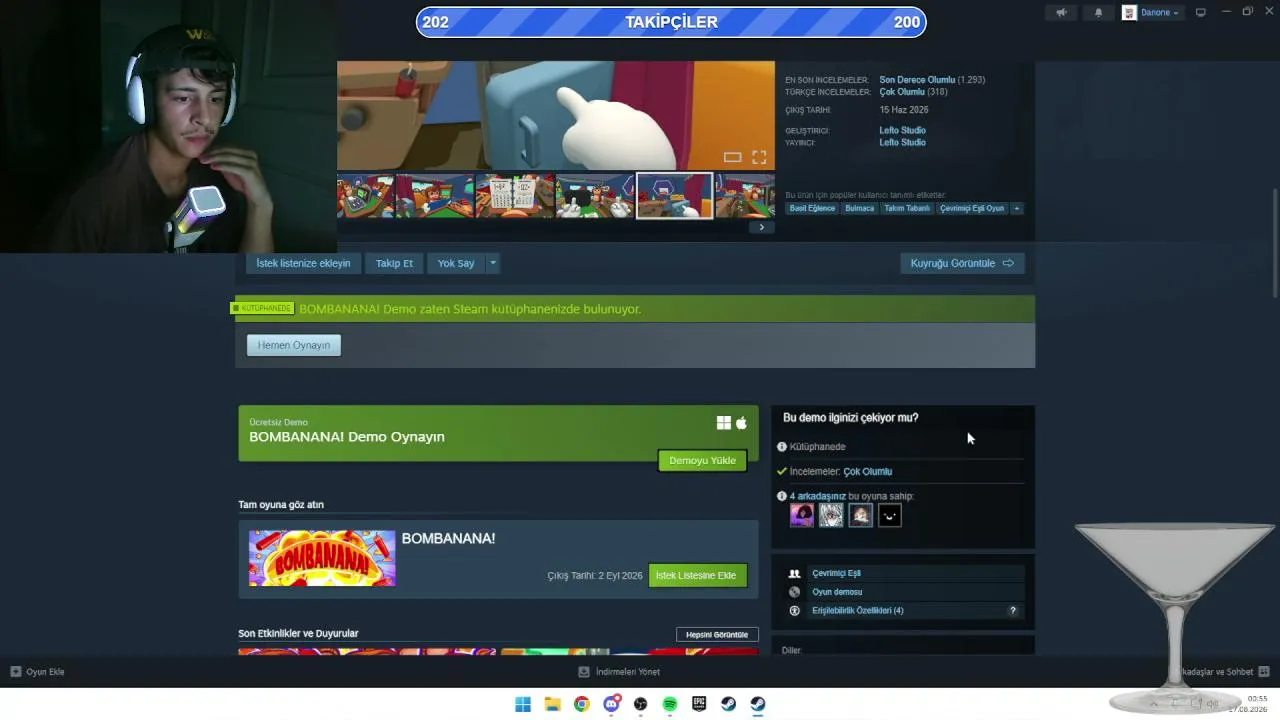Open Turkish reviews 'Çok Olumlu' link
Viewport: 1280px width, 720px height.
point(902,92)
